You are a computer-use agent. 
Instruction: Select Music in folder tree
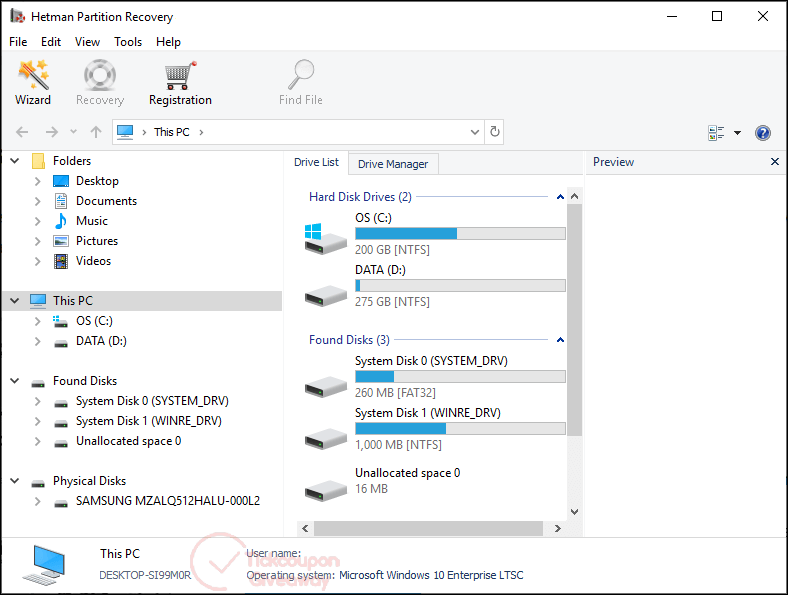[91, 221]
